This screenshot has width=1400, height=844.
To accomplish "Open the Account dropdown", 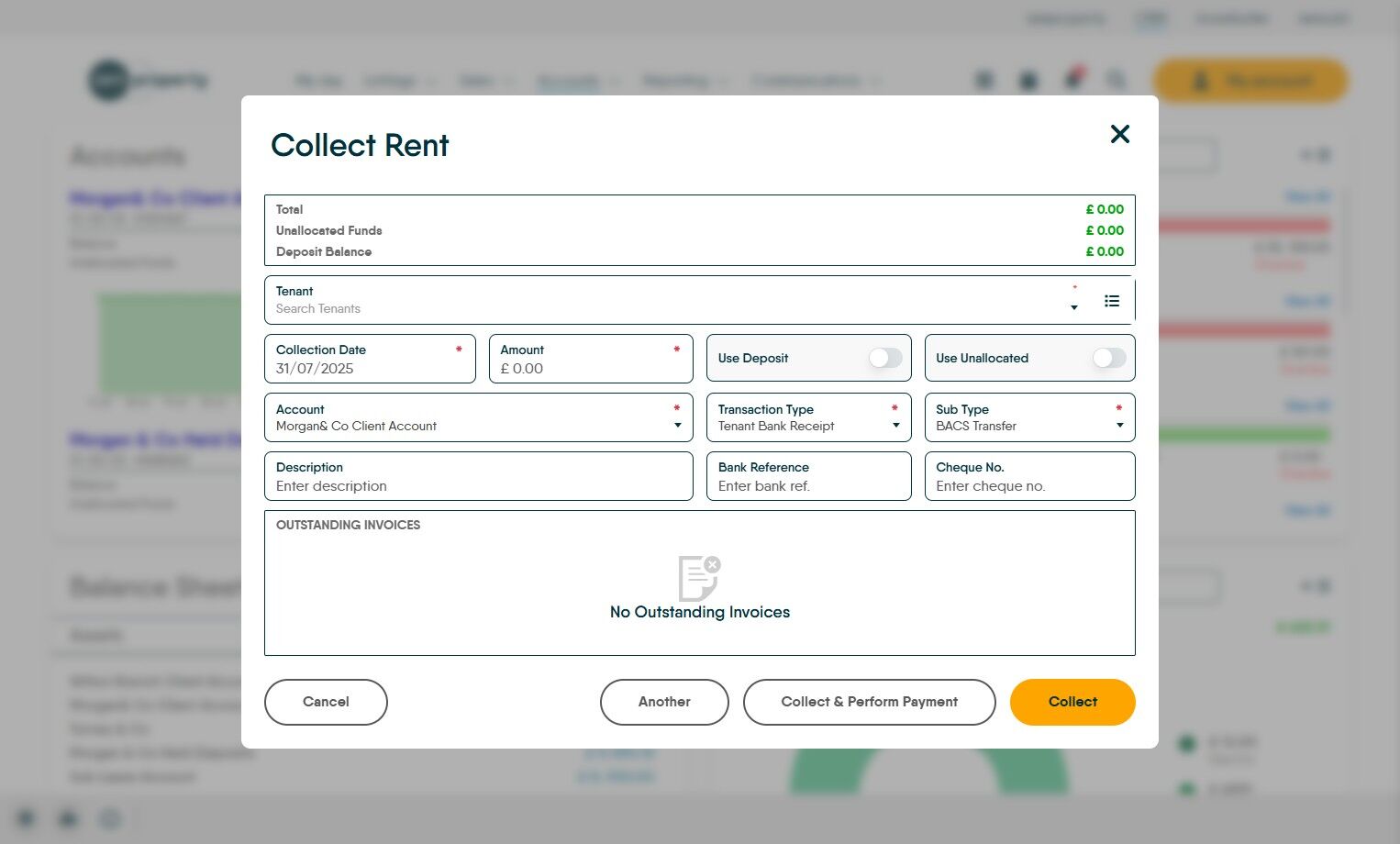I will point(479,417).
